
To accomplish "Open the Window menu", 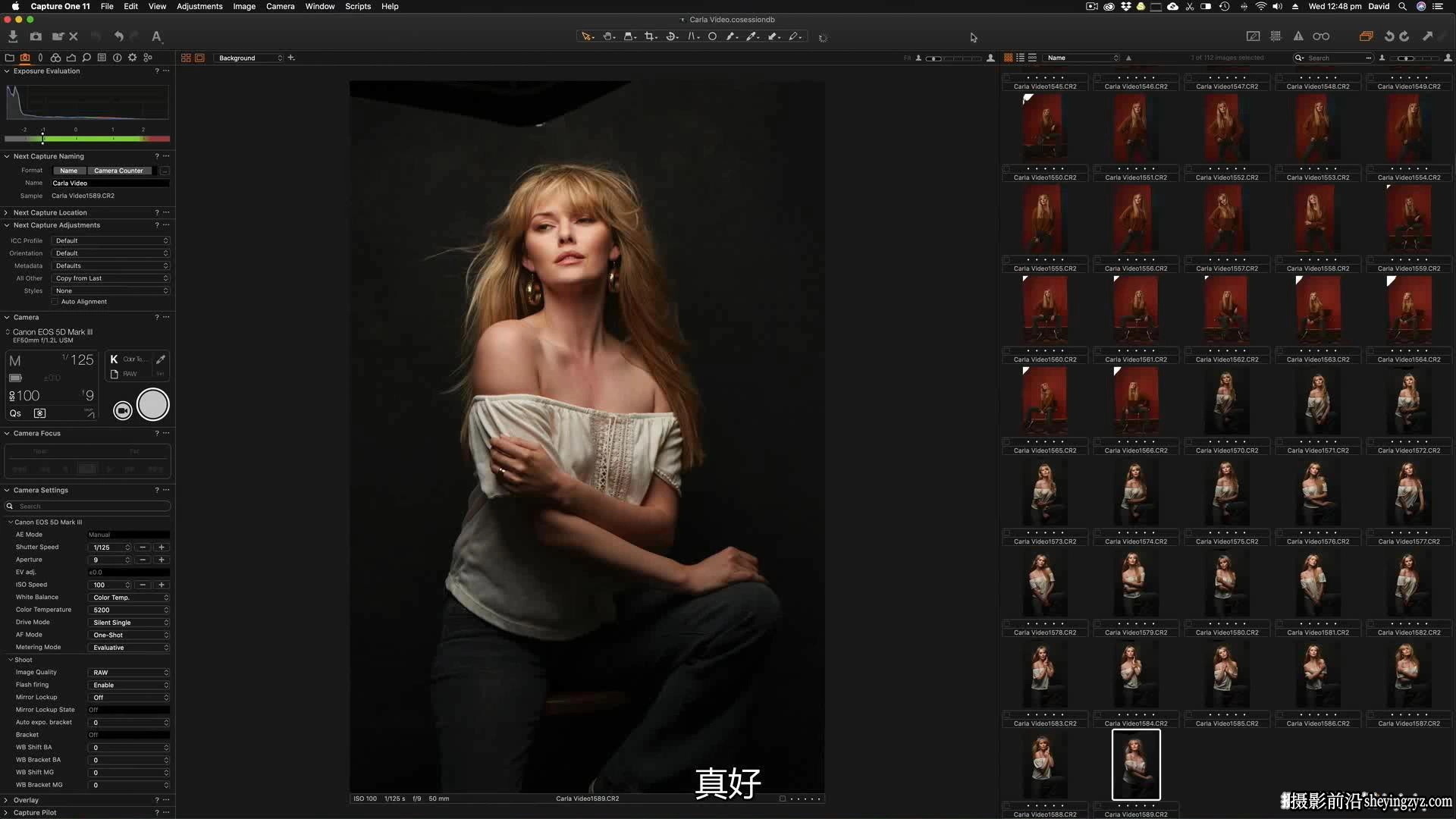I will pyautogui.click(x=320, y=6).
